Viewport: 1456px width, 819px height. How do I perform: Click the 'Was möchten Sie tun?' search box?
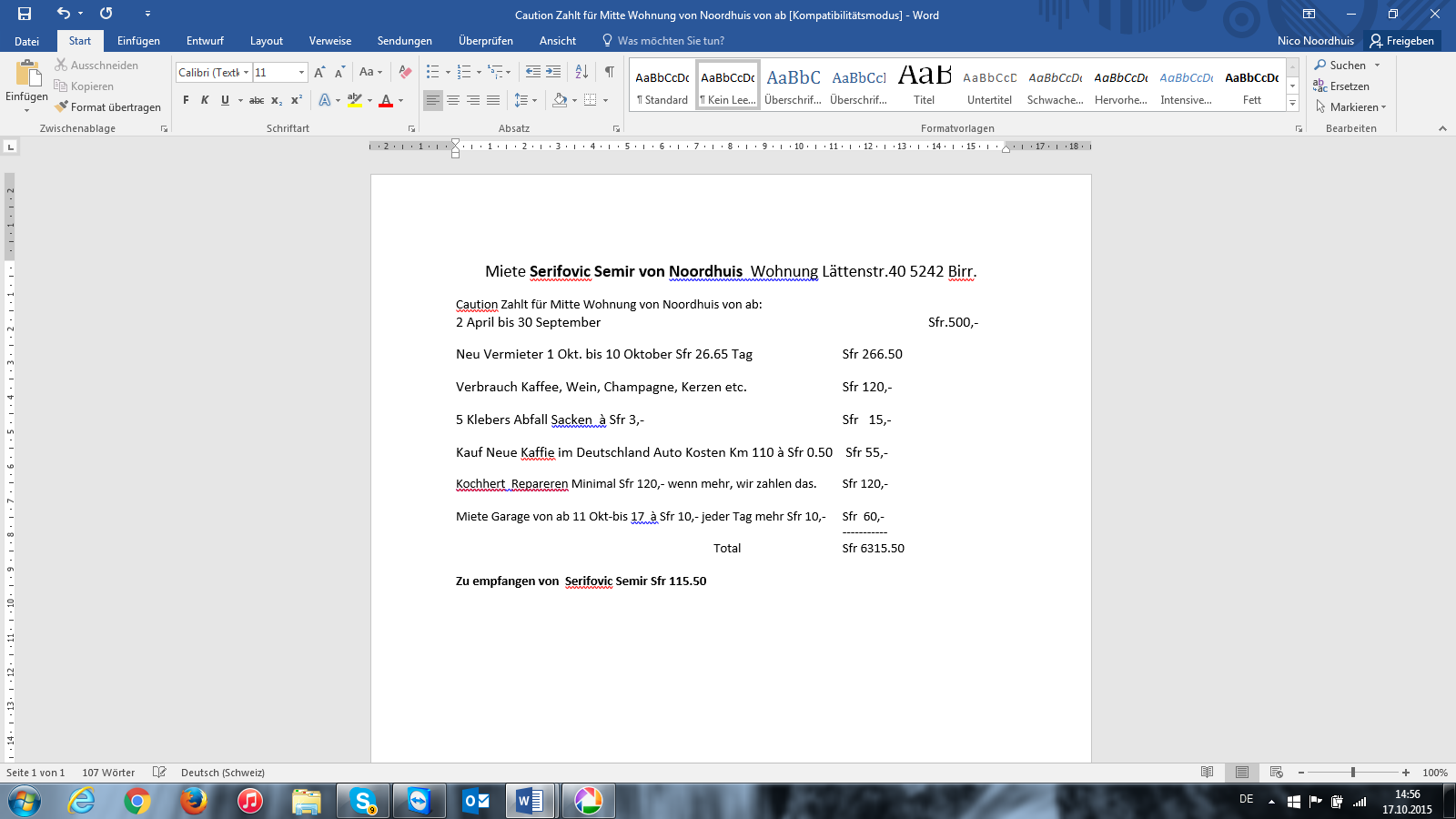pos(671,41)
